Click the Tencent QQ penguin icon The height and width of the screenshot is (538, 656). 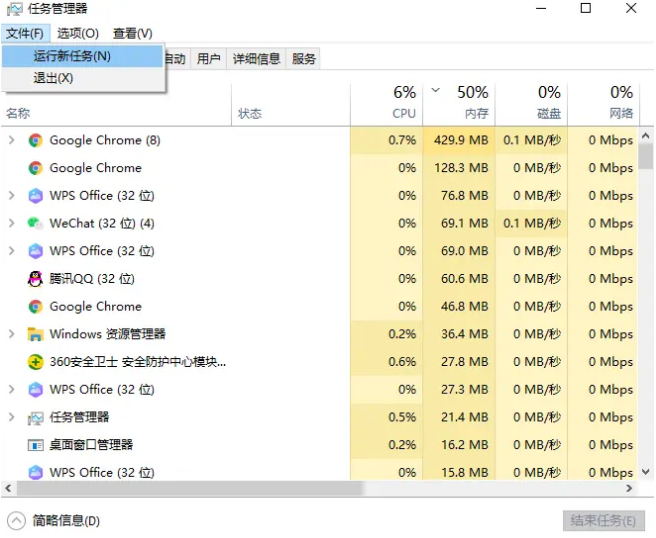(x=35, y=279)
